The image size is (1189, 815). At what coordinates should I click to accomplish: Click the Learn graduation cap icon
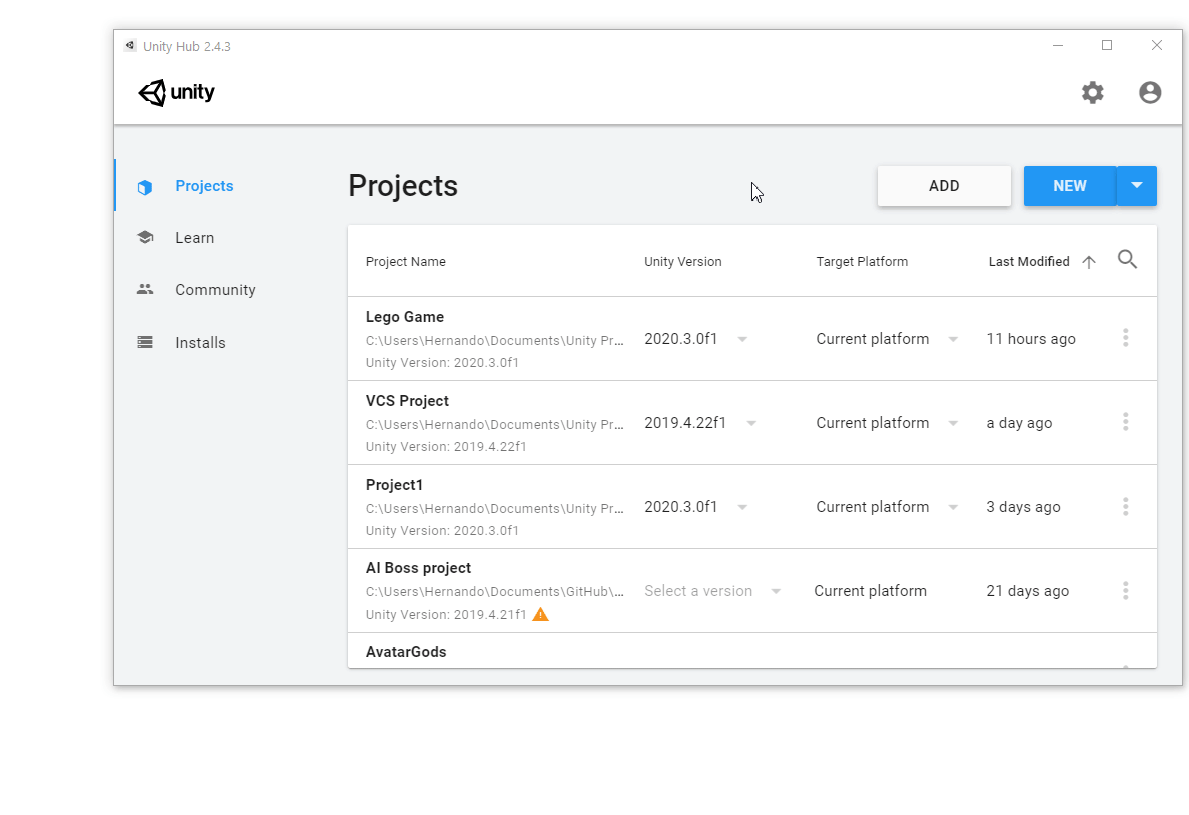[145, 237]
